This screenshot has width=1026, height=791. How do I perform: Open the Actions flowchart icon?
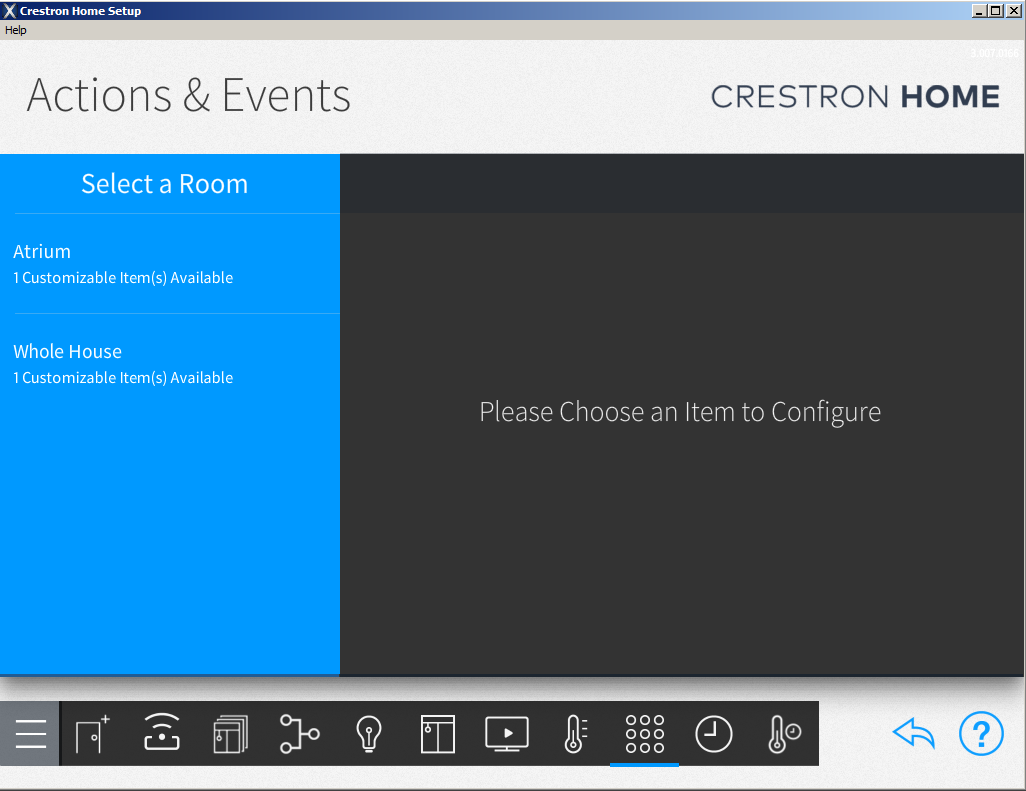[300, 733]
